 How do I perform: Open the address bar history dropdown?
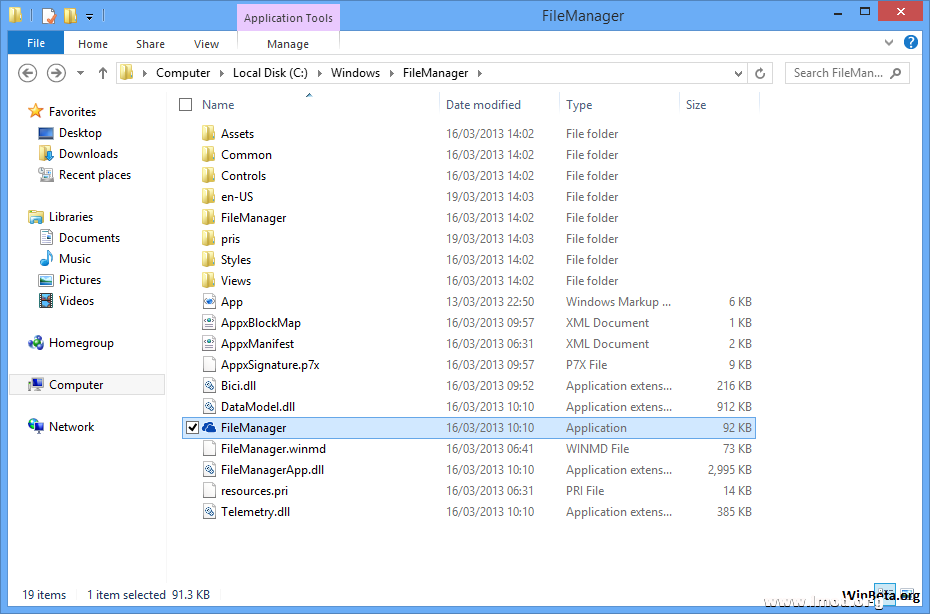pos(737,72)
